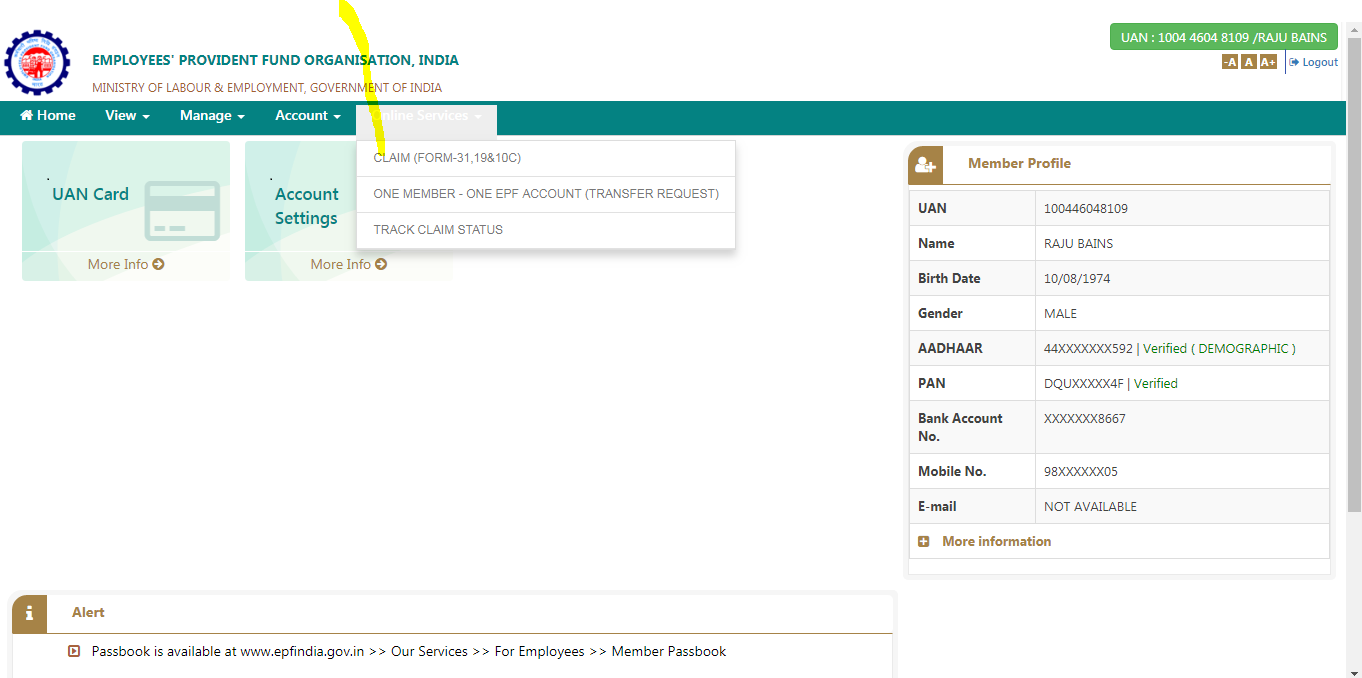Click the EPFO logo emblem
This screenshot has width=1362, height=678.
pos(37,62)
